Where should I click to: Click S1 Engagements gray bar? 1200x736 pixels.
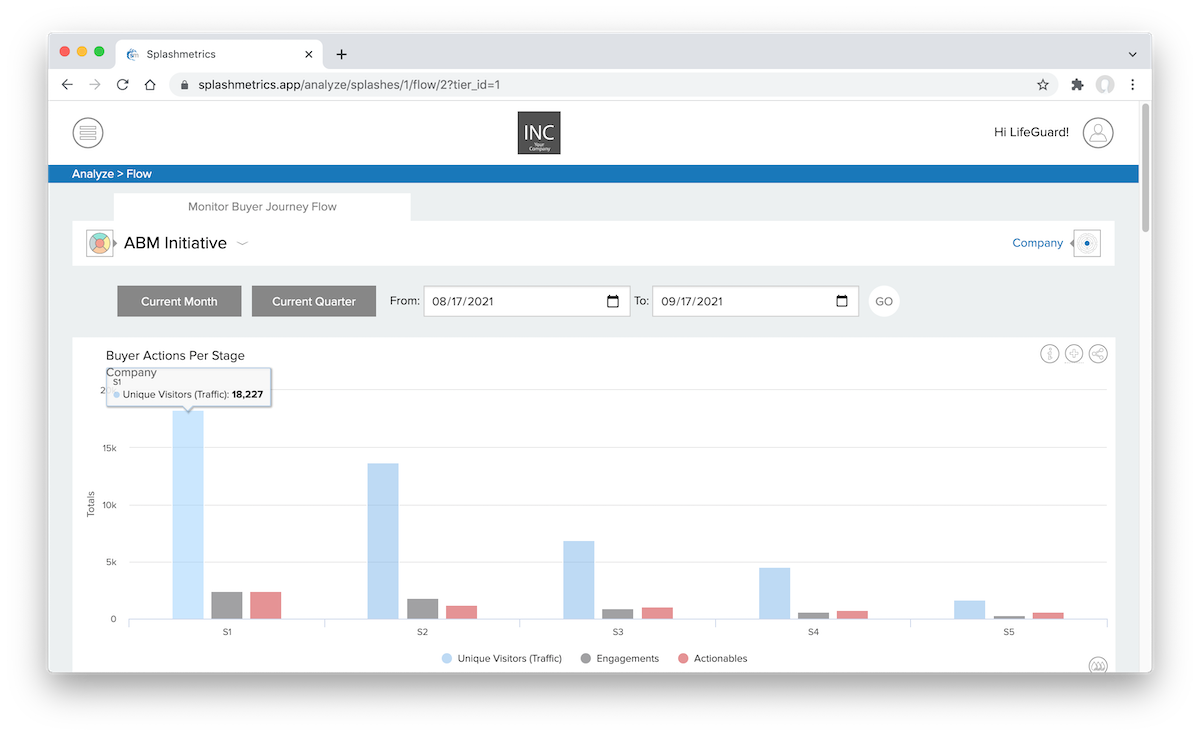(x=227, y=605)
